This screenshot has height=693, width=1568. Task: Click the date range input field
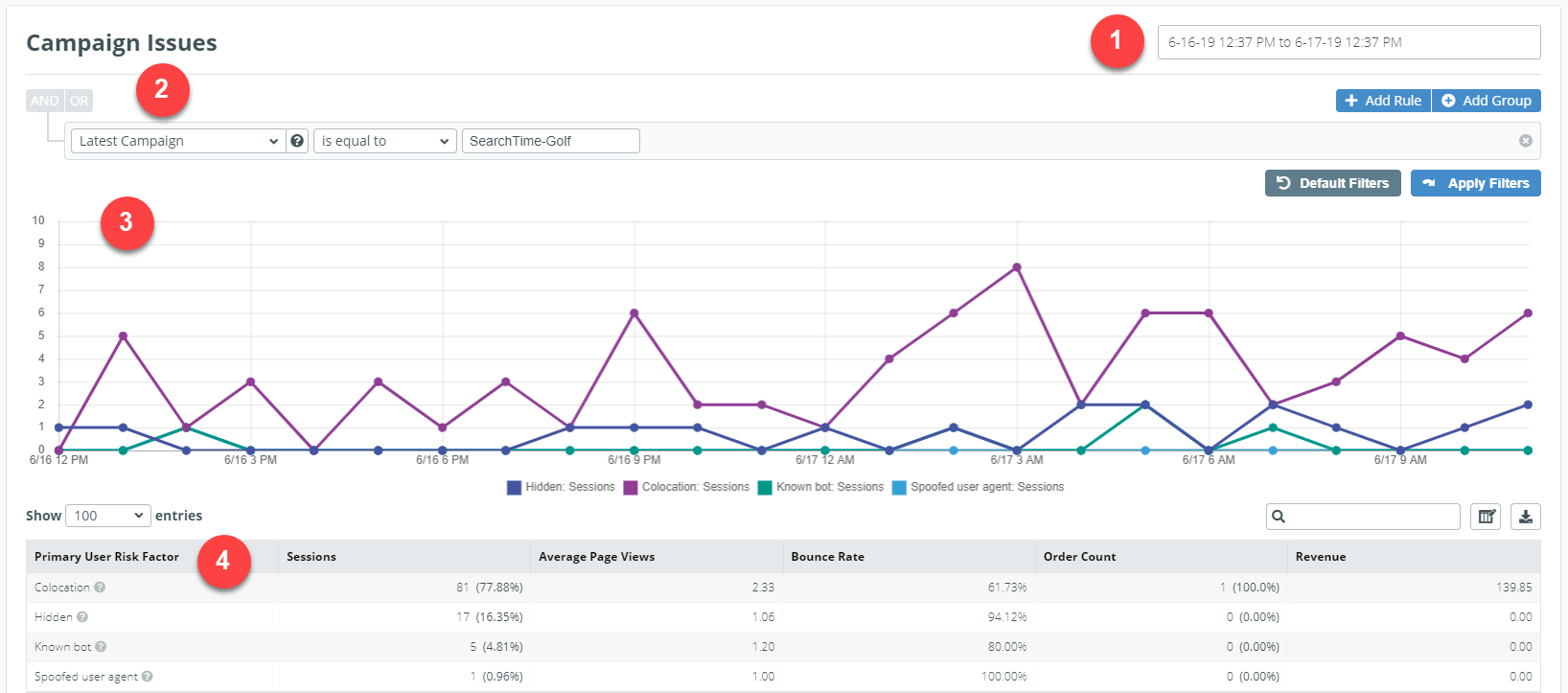[1349, 42]
